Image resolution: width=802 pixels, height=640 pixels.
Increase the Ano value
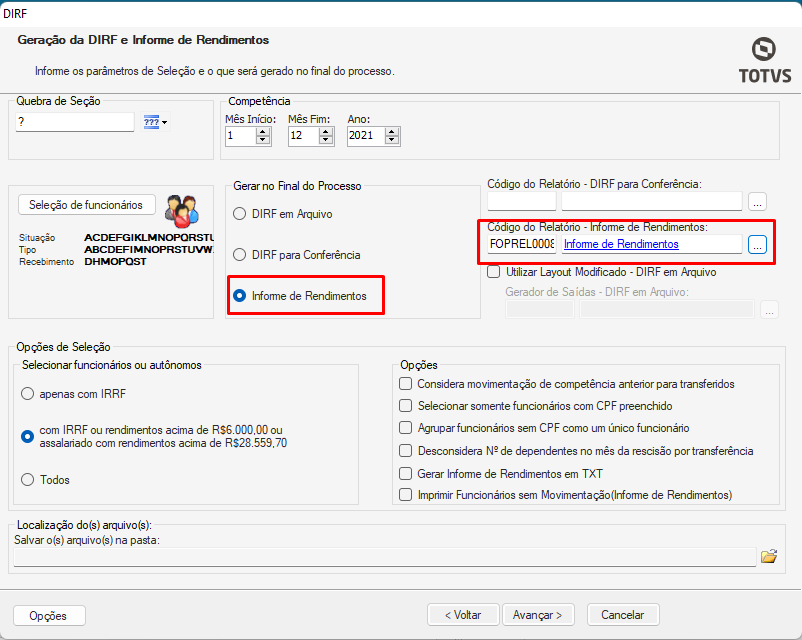(392, 131)
